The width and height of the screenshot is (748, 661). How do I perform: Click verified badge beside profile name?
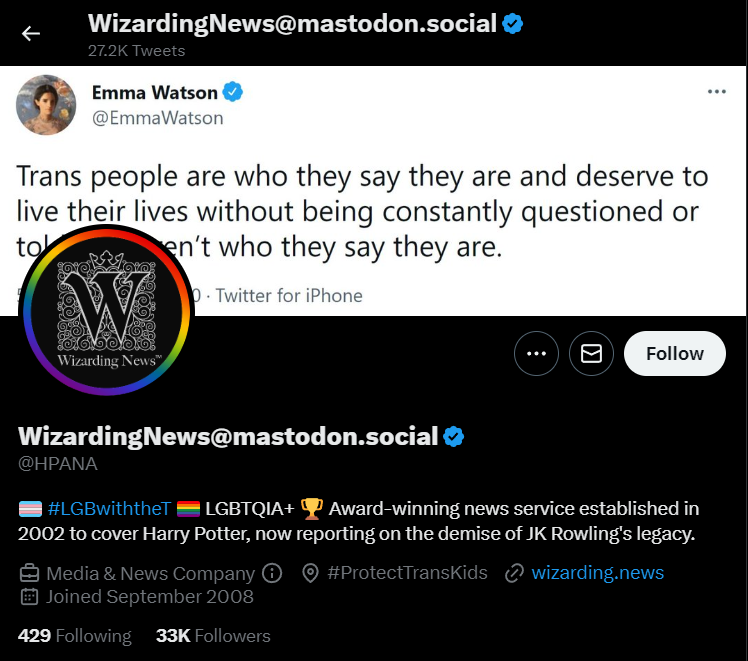tap(453, 436)
